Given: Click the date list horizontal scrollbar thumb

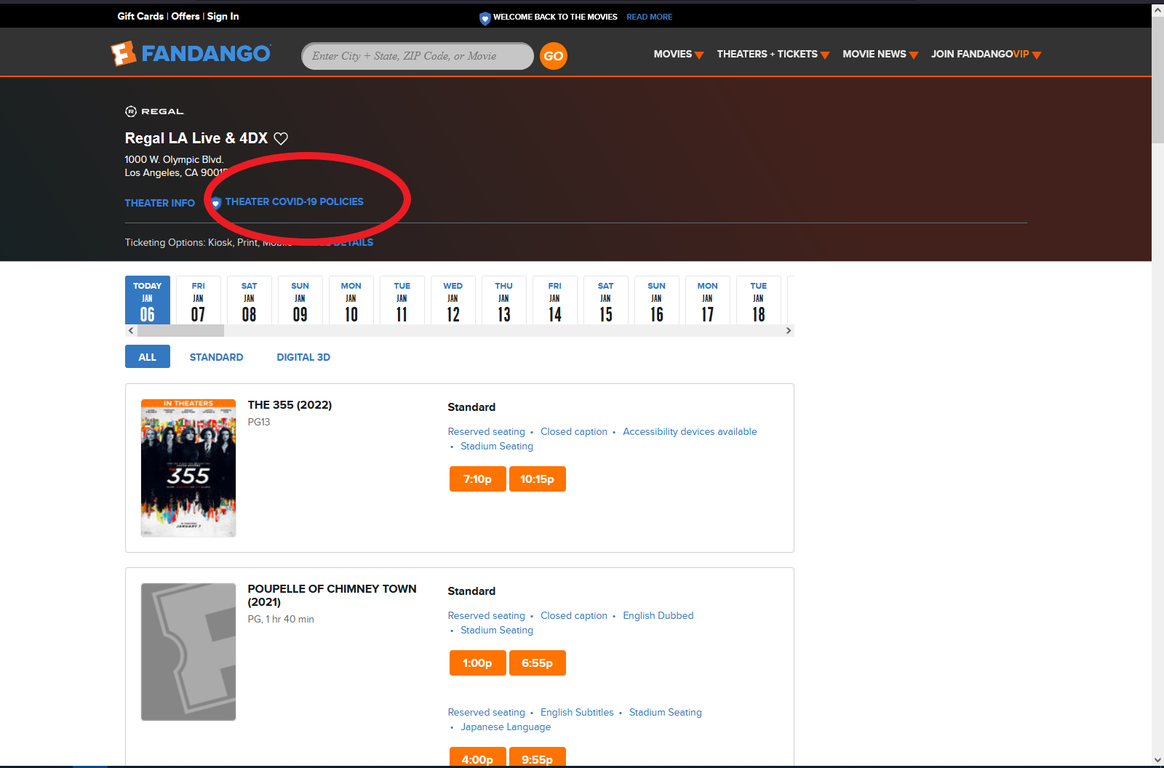Looking at the screenshot, I should click(180, 331).
